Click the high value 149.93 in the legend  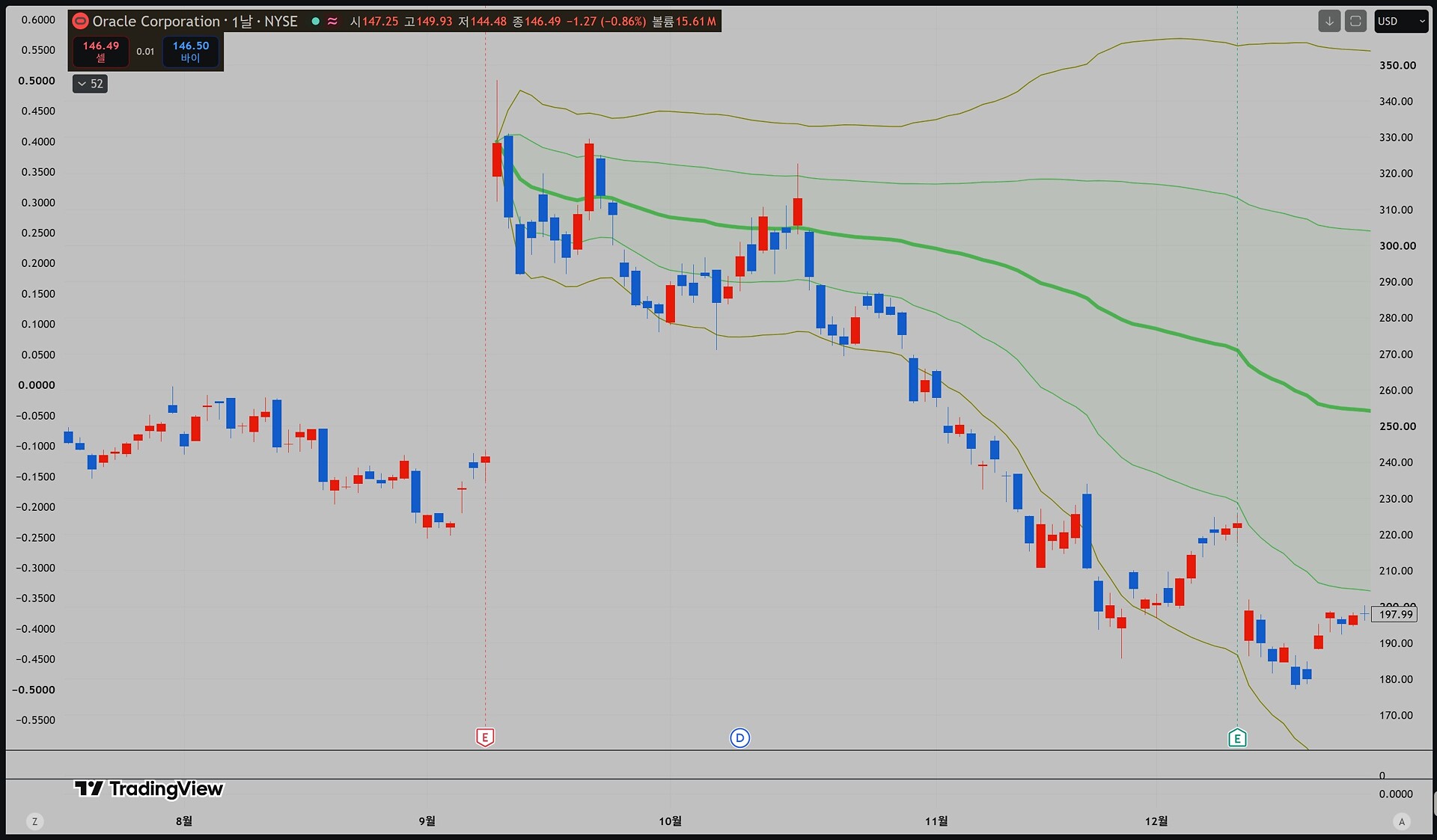(434, 21)
